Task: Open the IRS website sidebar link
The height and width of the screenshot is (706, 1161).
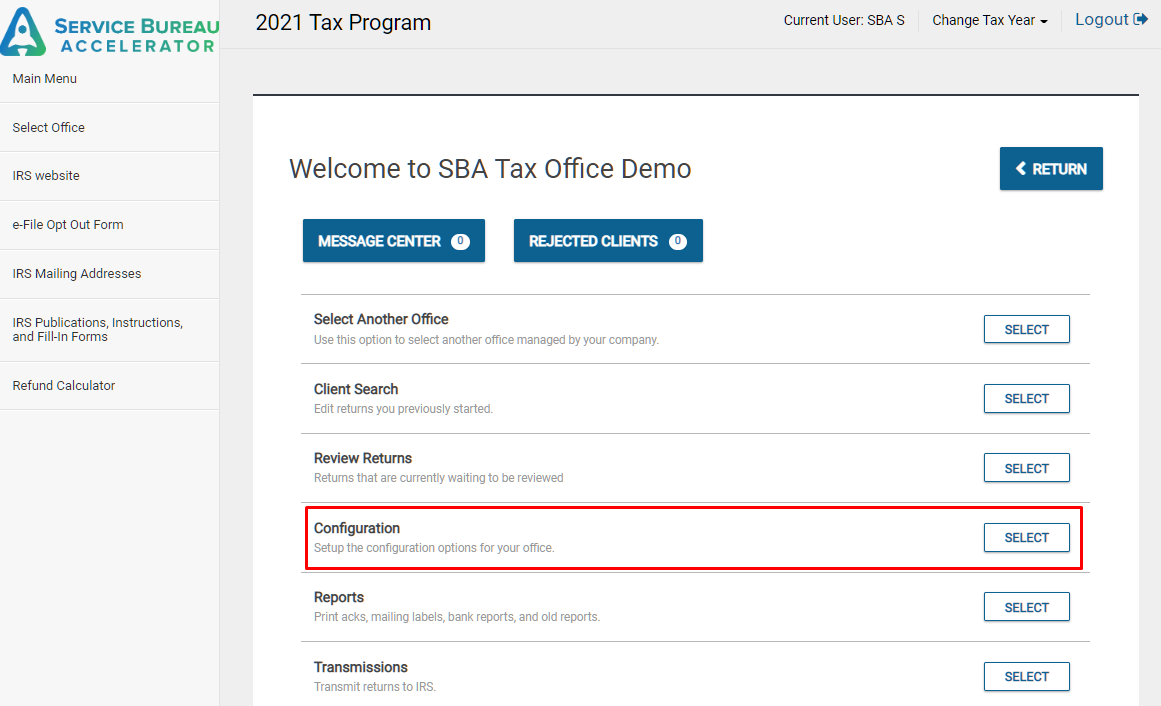Action: point(46,176)
